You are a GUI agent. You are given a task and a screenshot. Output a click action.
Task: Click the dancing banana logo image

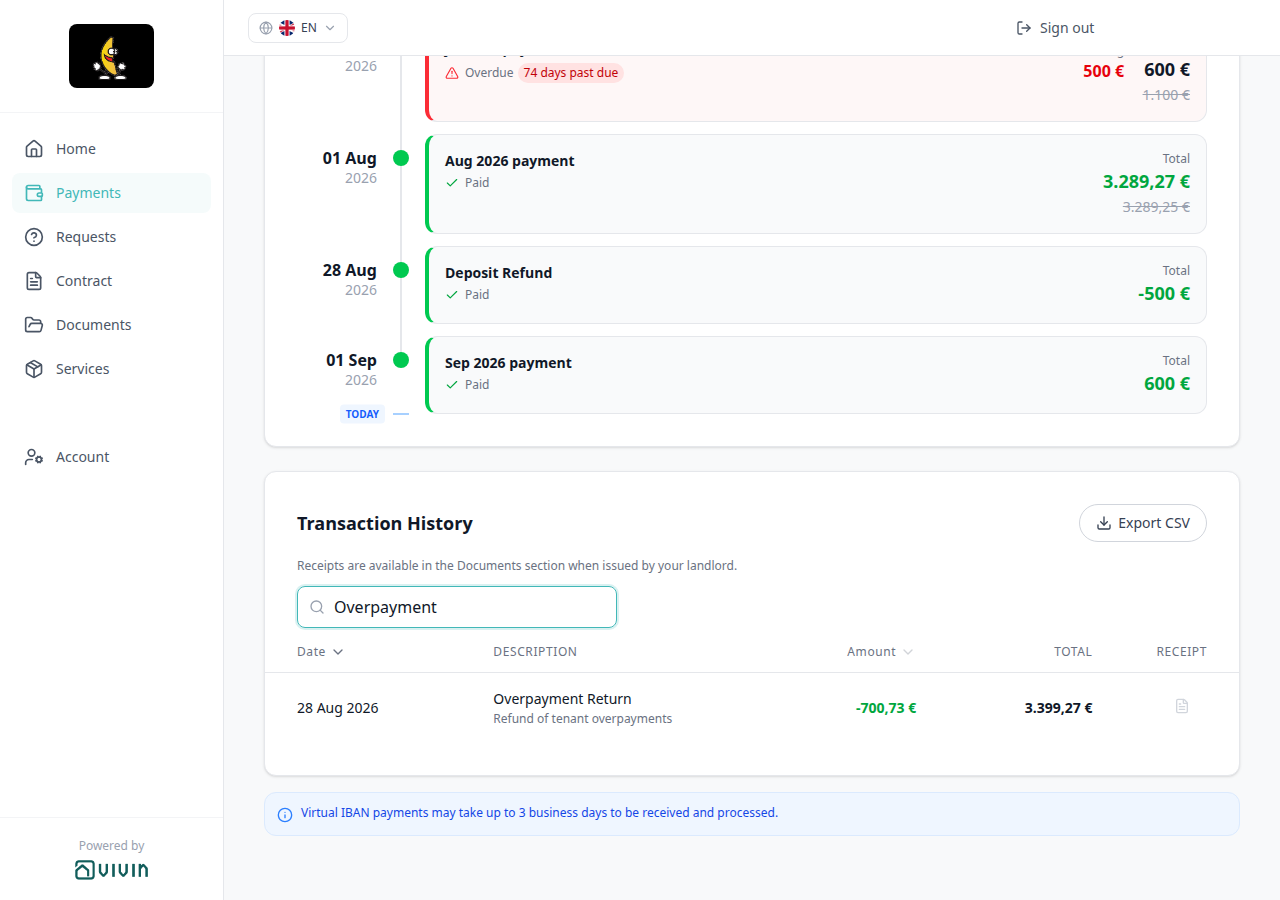click(x=111, y=56)
